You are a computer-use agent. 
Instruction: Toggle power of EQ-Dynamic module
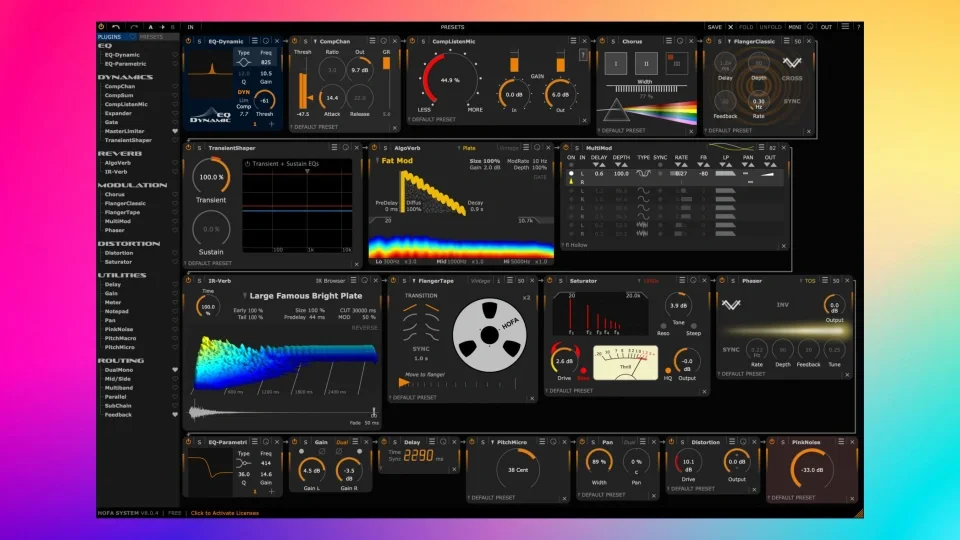pyautogui.click(x=189, y=41)
